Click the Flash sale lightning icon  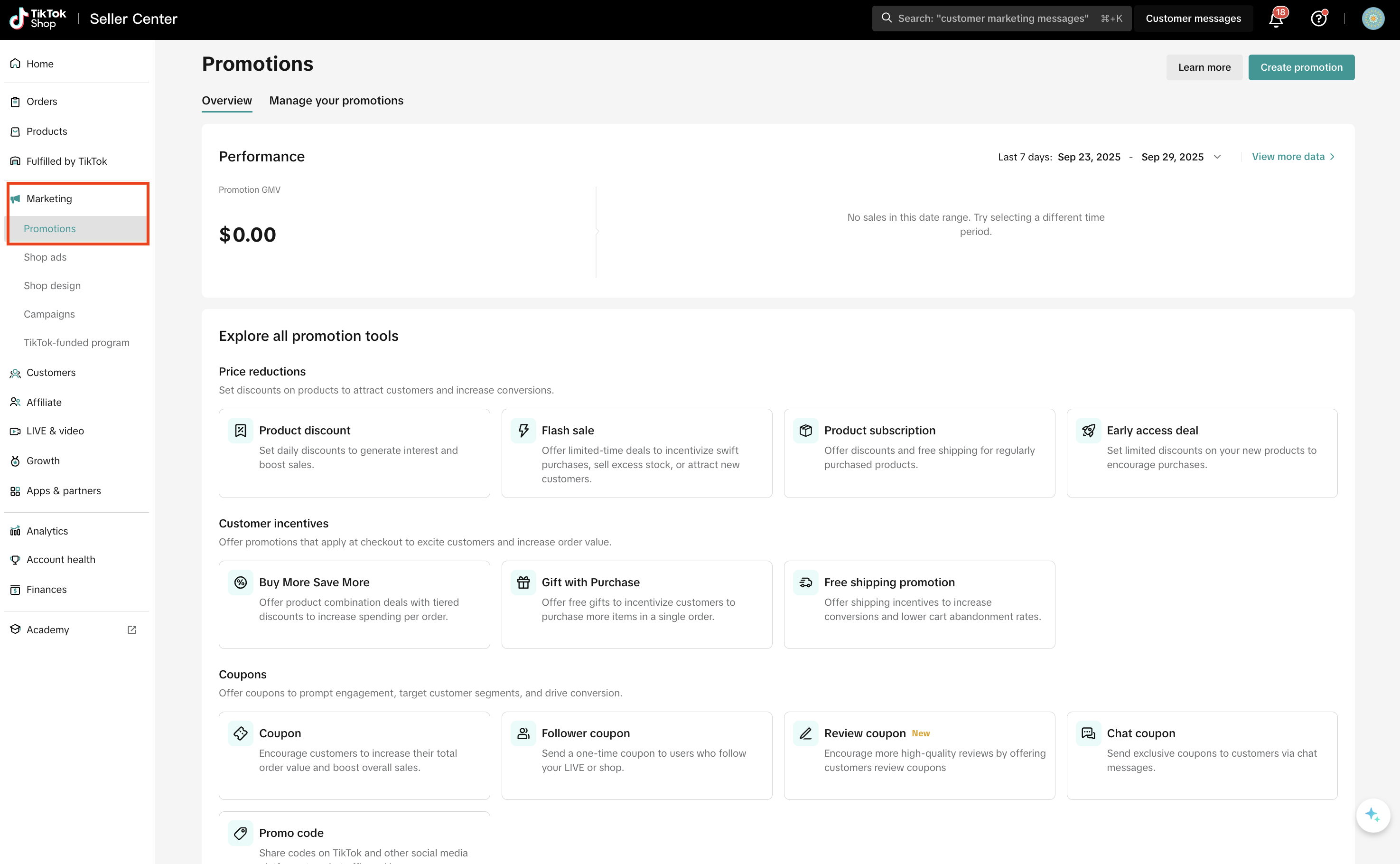pyautogui.click(x=523, y=430)
